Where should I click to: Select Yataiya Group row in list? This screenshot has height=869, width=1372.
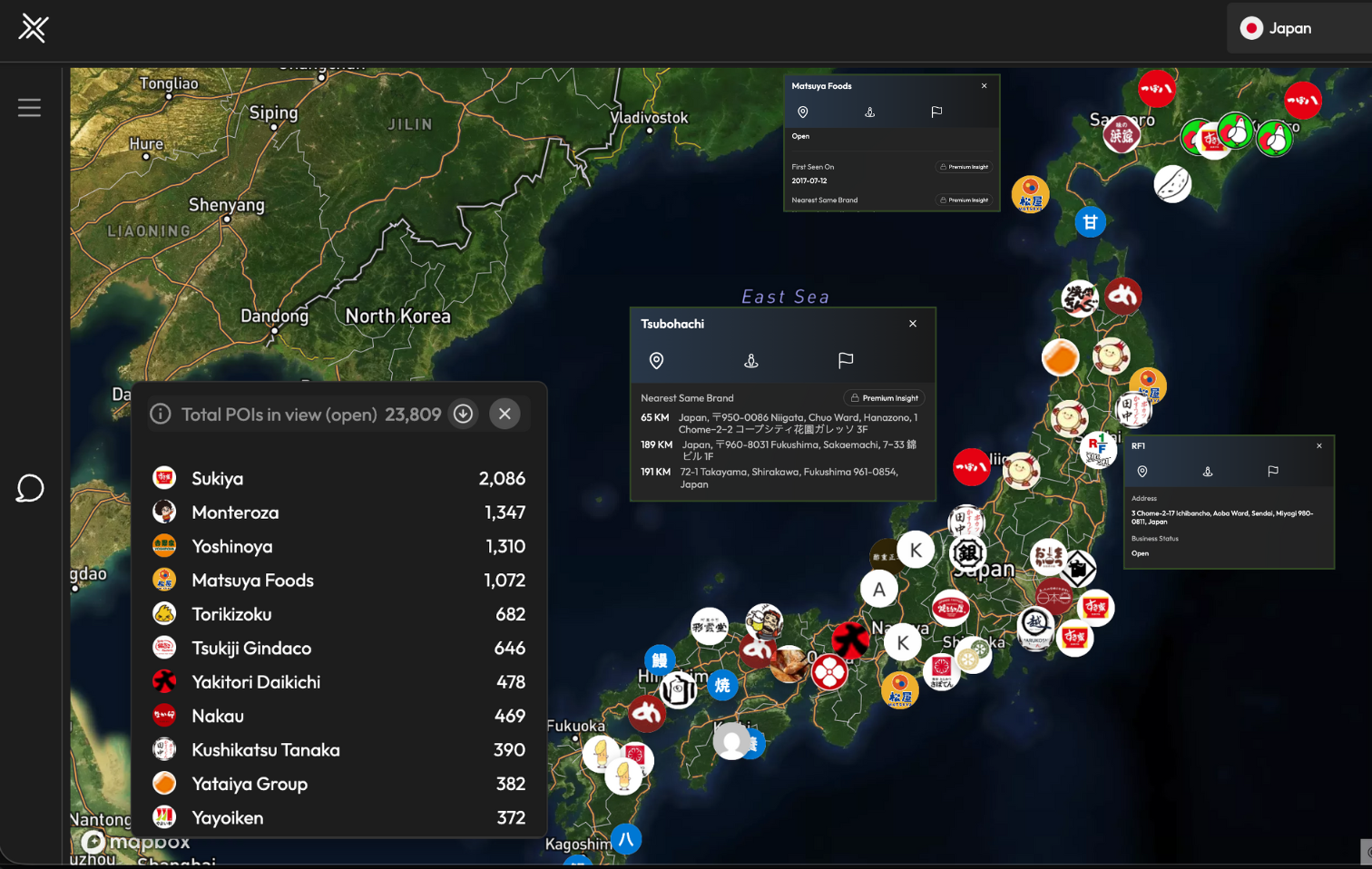coord(338,784)
